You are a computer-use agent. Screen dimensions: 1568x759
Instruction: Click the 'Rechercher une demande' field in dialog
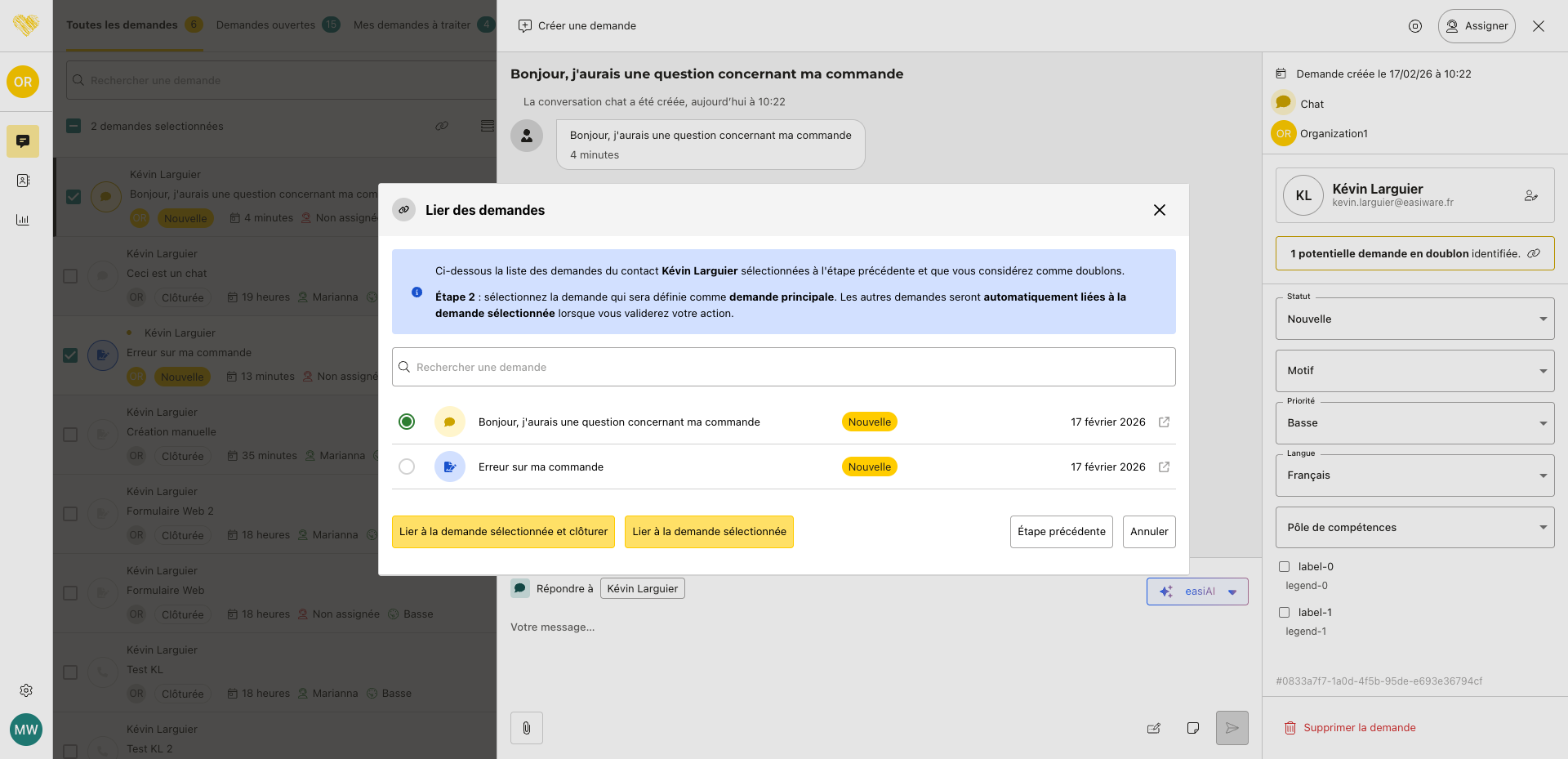coord(784,368)
